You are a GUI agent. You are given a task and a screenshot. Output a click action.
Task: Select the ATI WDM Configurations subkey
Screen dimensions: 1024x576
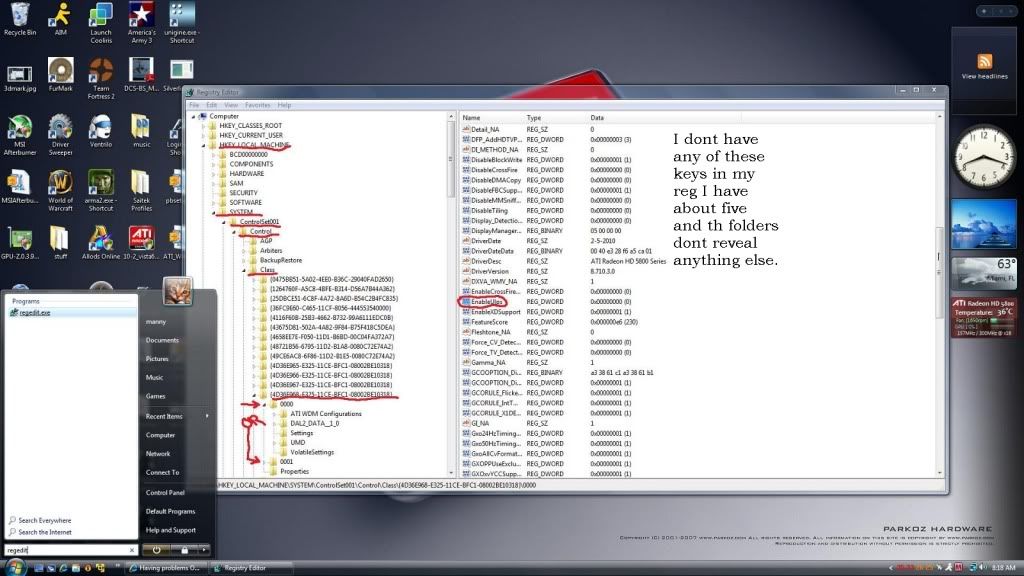(x=325, y=414)
